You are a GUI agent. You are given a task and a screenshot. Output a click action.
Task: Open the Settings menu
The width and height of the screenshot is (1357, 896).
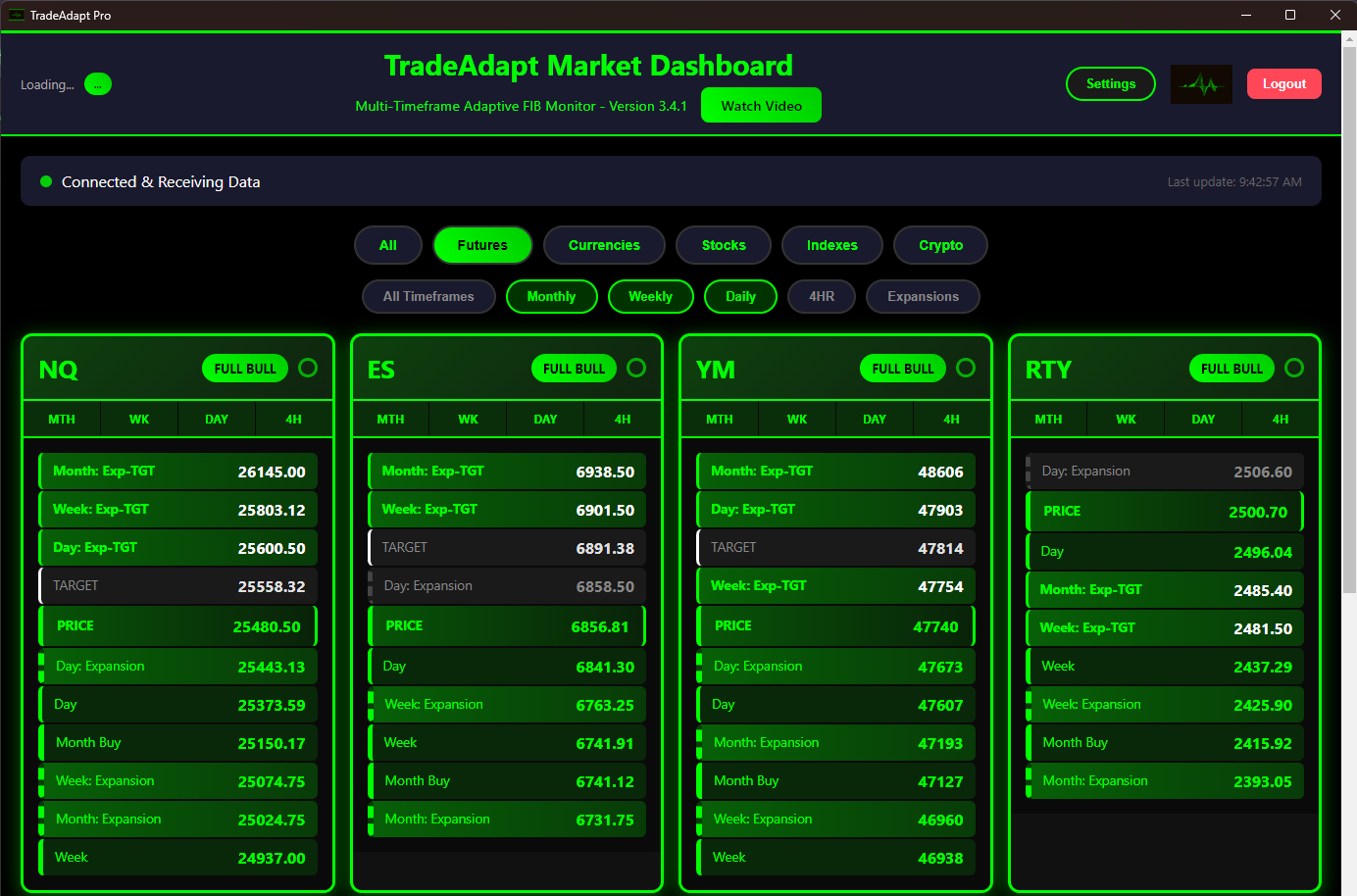coord(1111,84)
